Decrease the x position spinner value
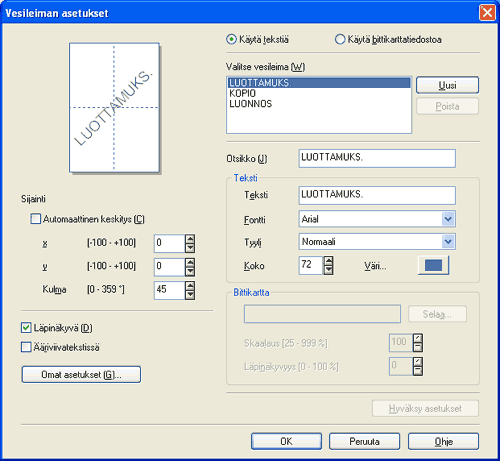The width and height of the screenshot is (500, 461). coord(190,248)
